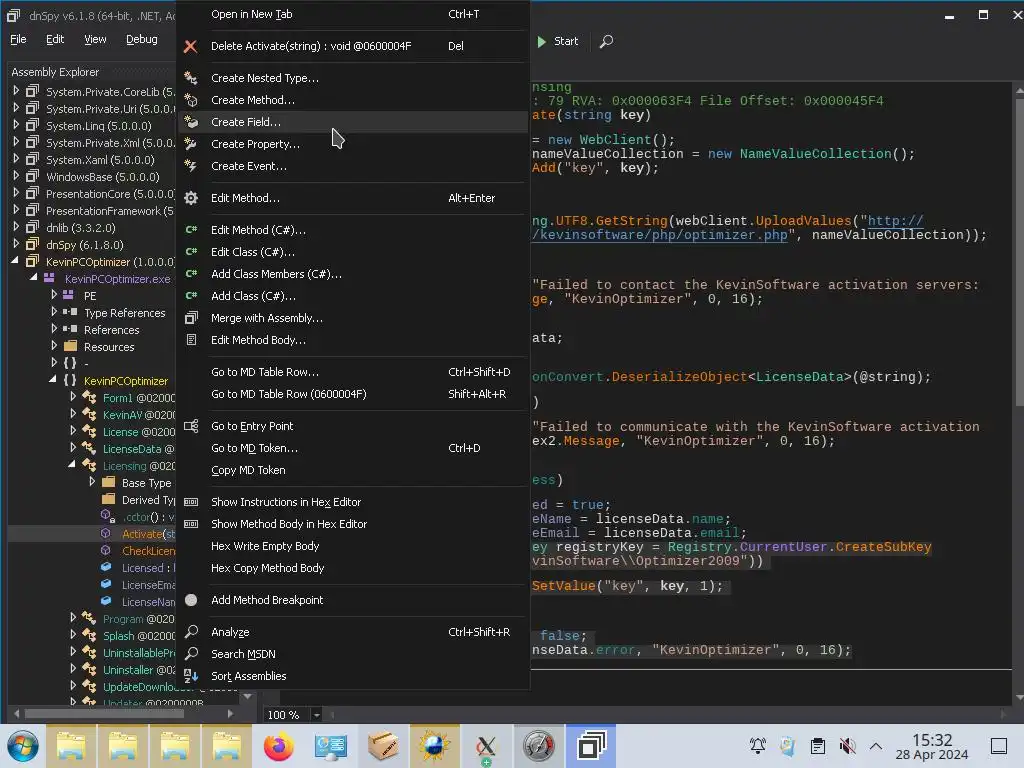Click the notification bell tray icon
This screenshot has width=1024, height=768.
click(x=758, y=746)
